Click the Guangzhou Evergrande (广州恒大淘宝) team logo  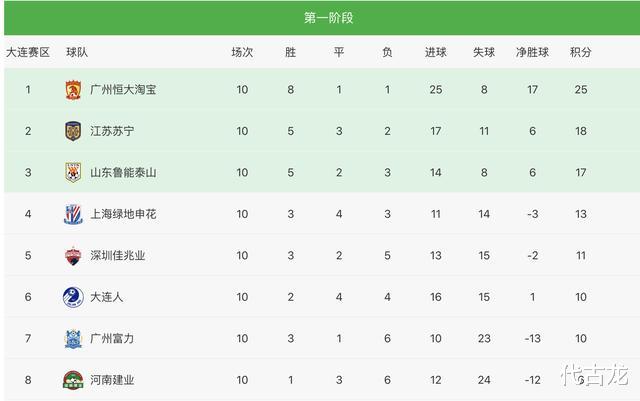(73, 89)
